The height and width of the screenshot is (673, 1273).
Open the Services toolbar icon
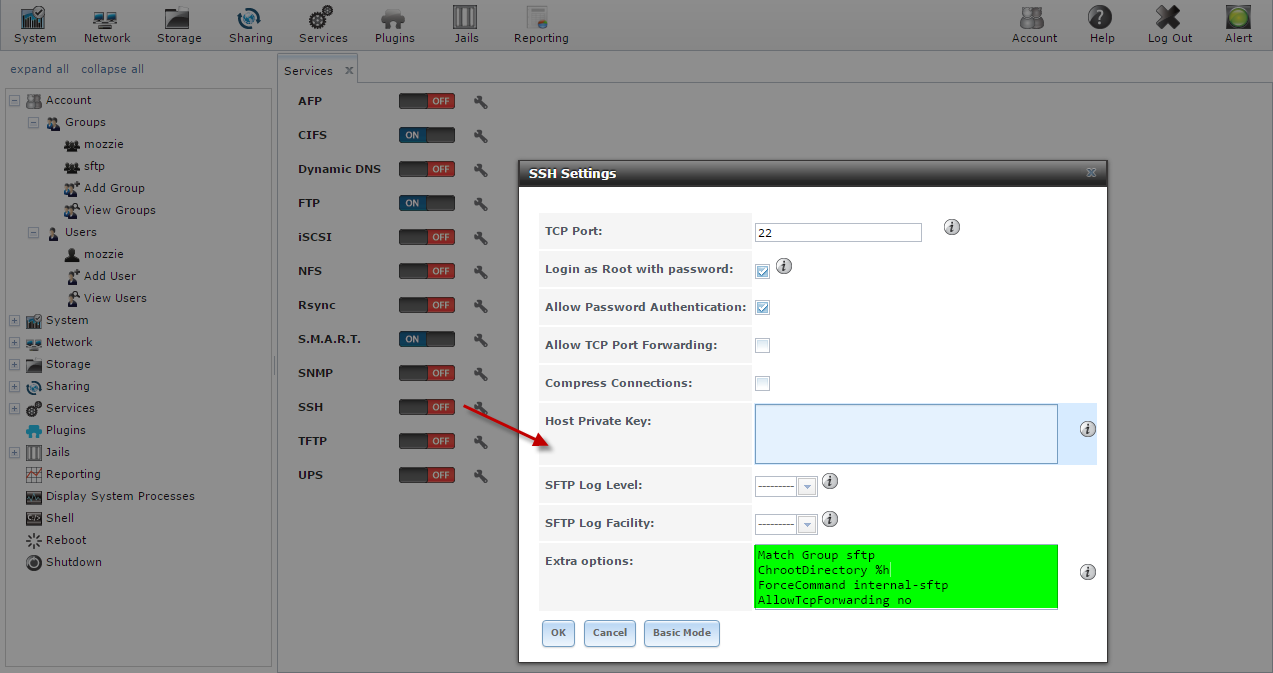click(322, 25)
